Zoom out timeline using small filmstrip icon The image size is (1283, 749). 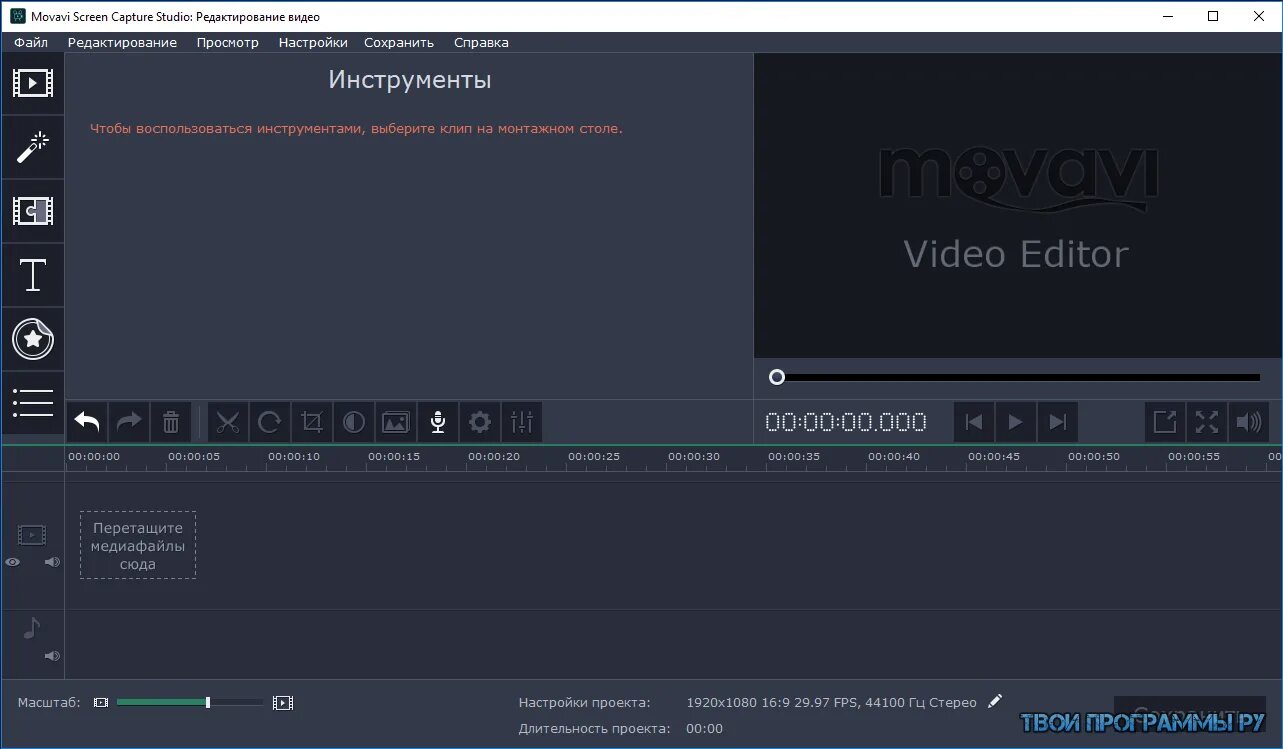click(x=101, y=703)
